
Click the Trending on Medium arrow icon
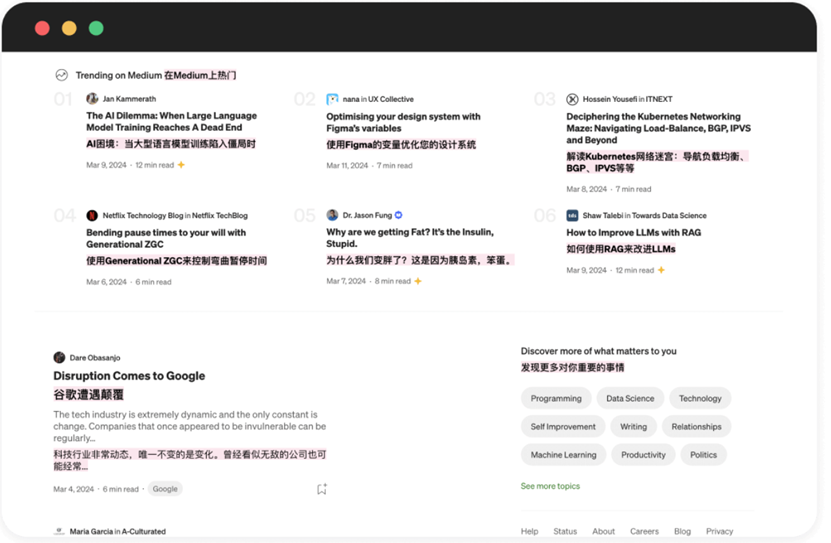(61, 75)
